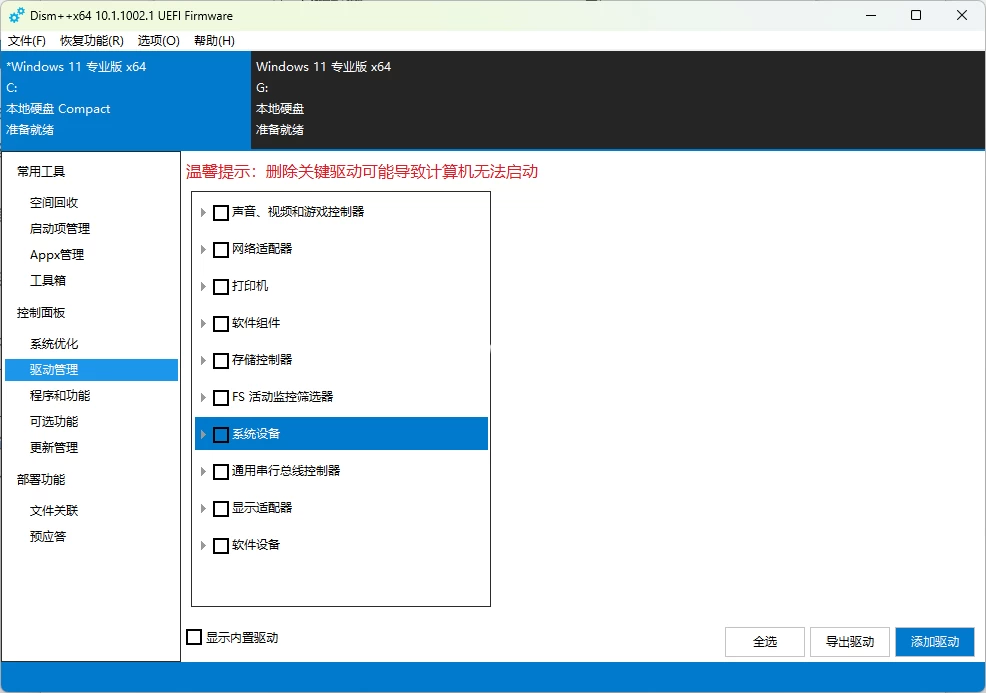Expand 通用串行总线控制器 node arrow
Viewport: 986px width, 693px height.
coord(203,472)
